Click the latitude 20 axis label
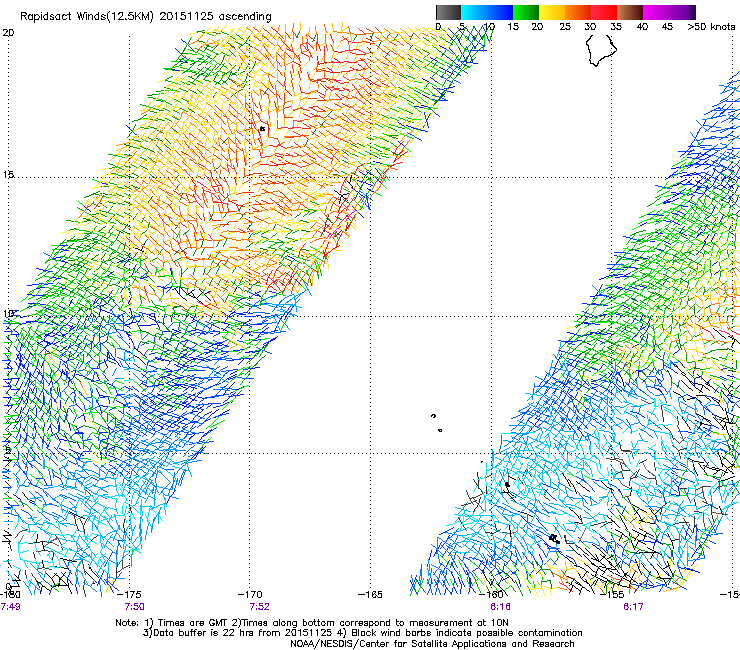The width and height of the screenshot is (740, 650). pos(8,33)
